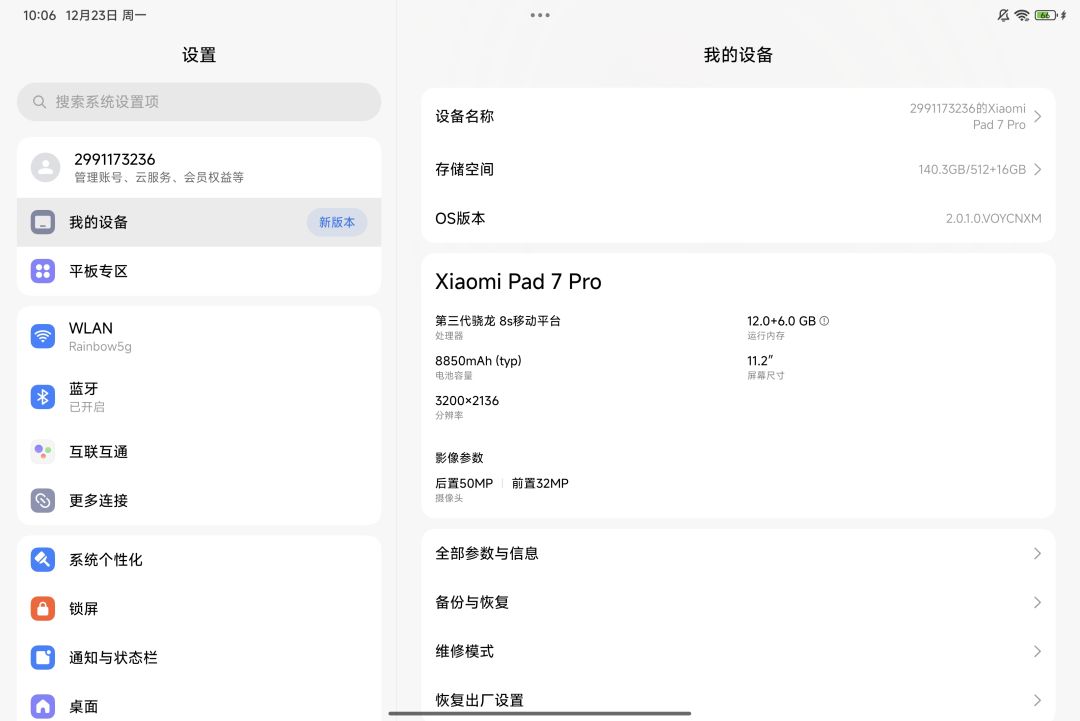Tap the muted notification bell status icon
1080x721 pixels.
[x=1004, y=15]
